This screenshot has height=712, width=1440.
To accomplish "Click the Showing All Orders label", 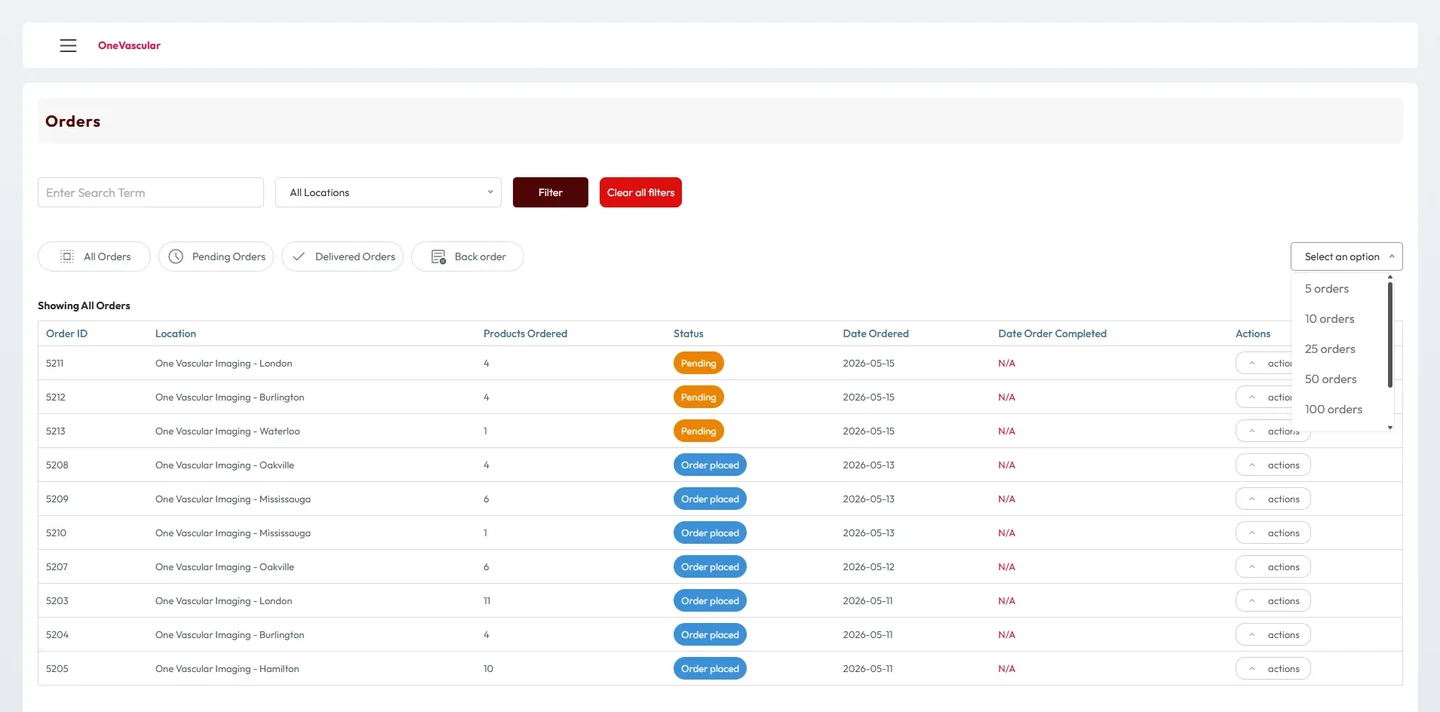I will click(84, 306).
